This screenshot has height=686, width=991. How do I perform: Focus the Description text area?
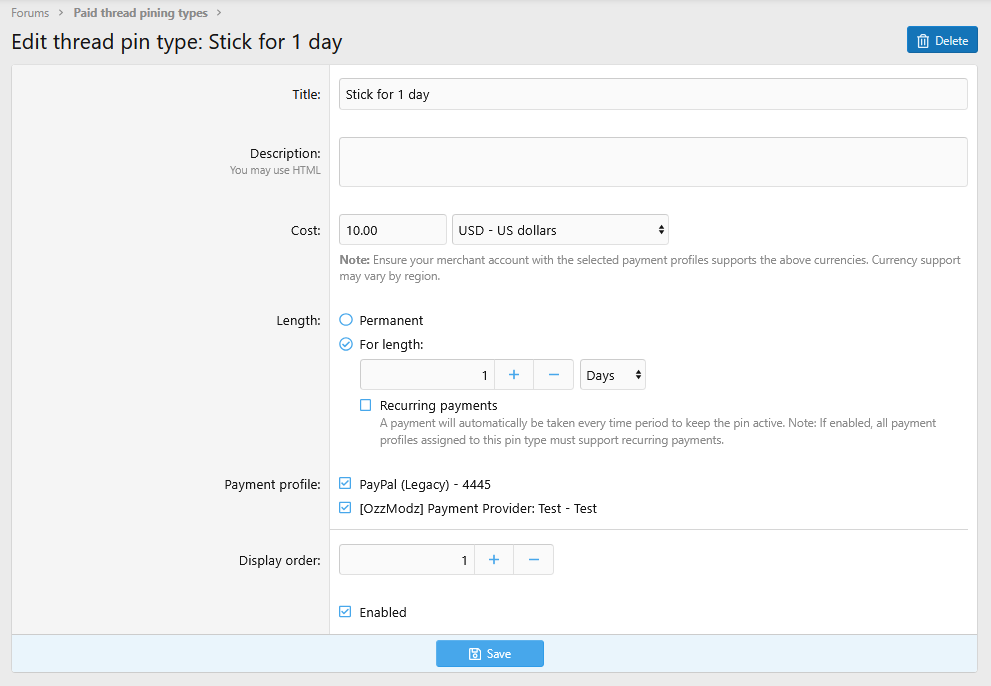pyautogui.click(x=653, y=162)
